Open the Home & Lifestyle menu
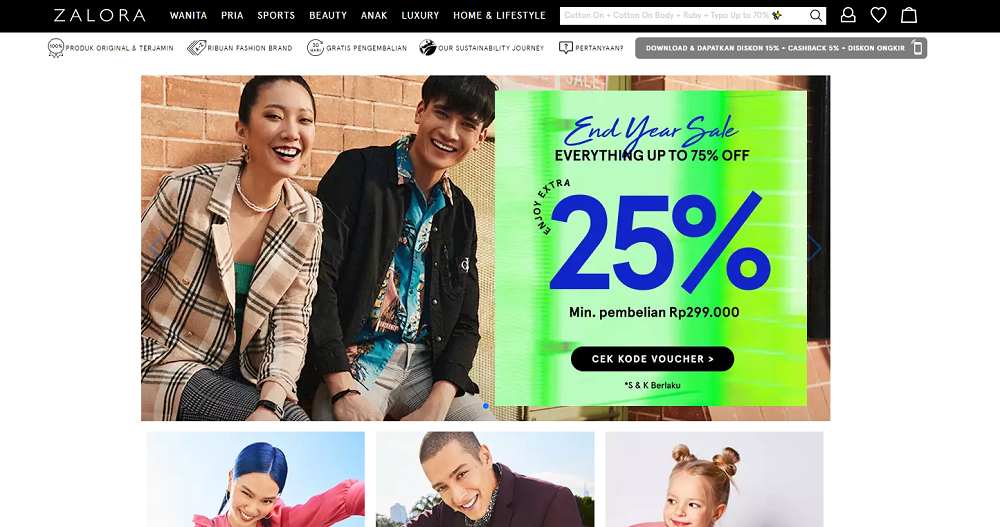1000x527 pixels. click(499, 15)
